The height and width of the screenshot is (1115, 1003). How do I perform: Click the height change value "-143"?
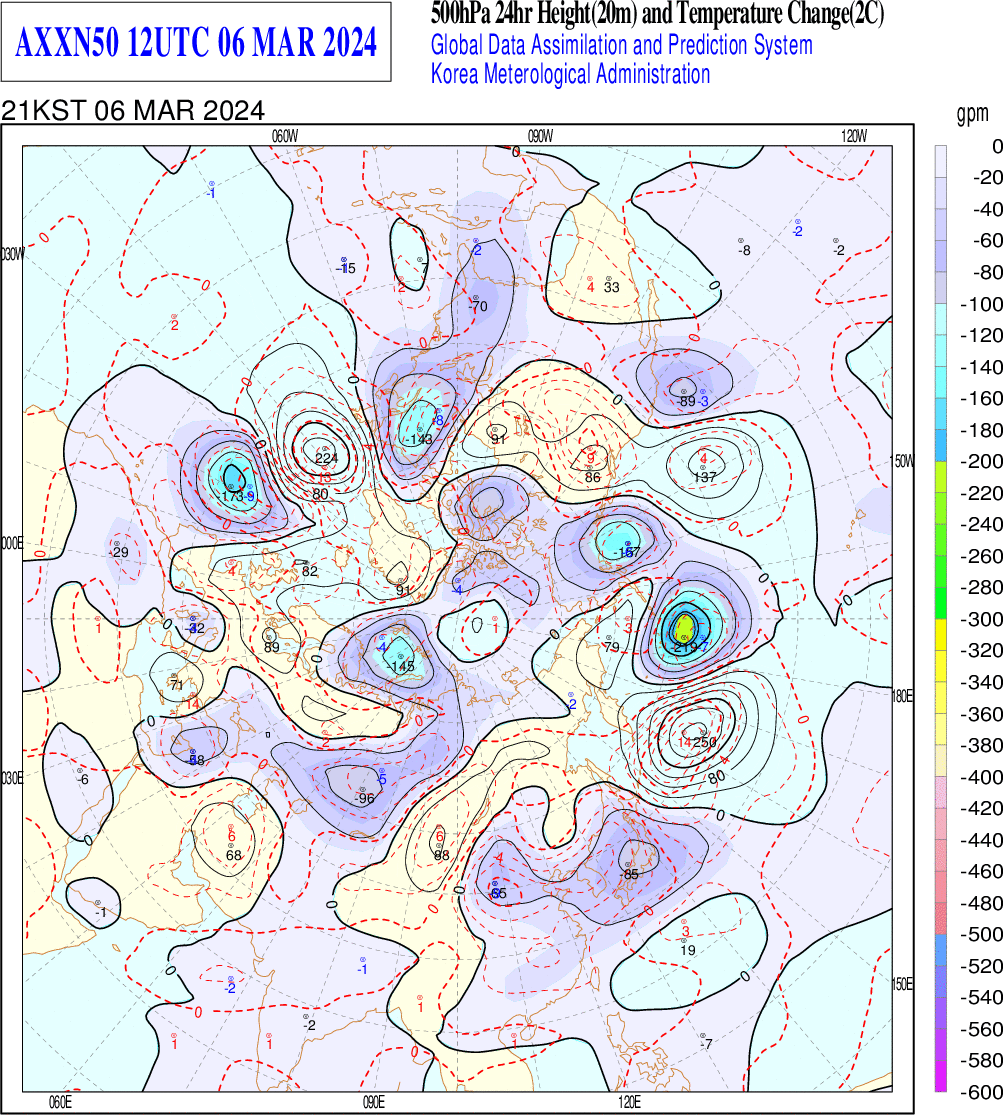(420, 439)
